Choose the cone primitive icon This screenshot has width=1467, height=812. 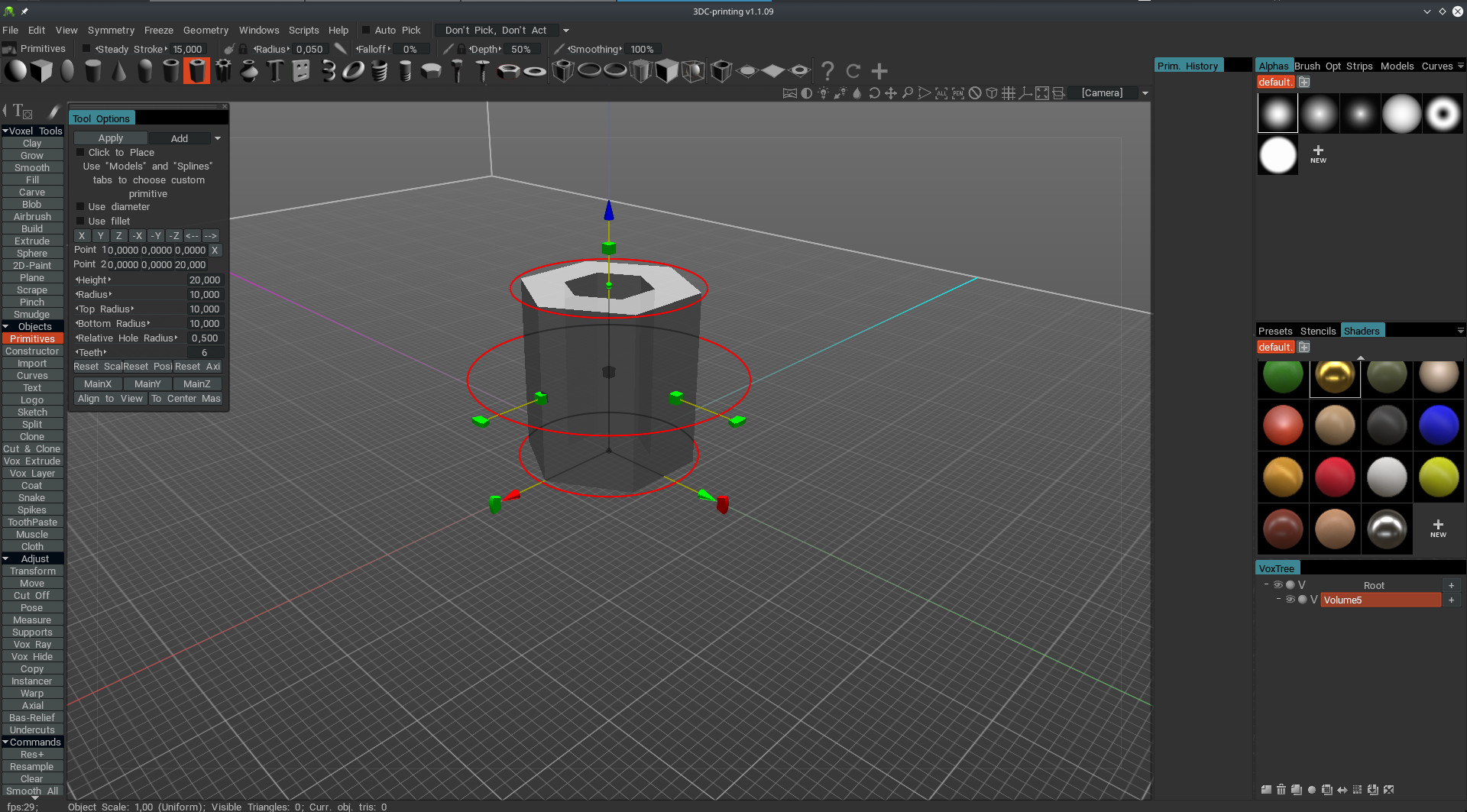pos(119,71)
